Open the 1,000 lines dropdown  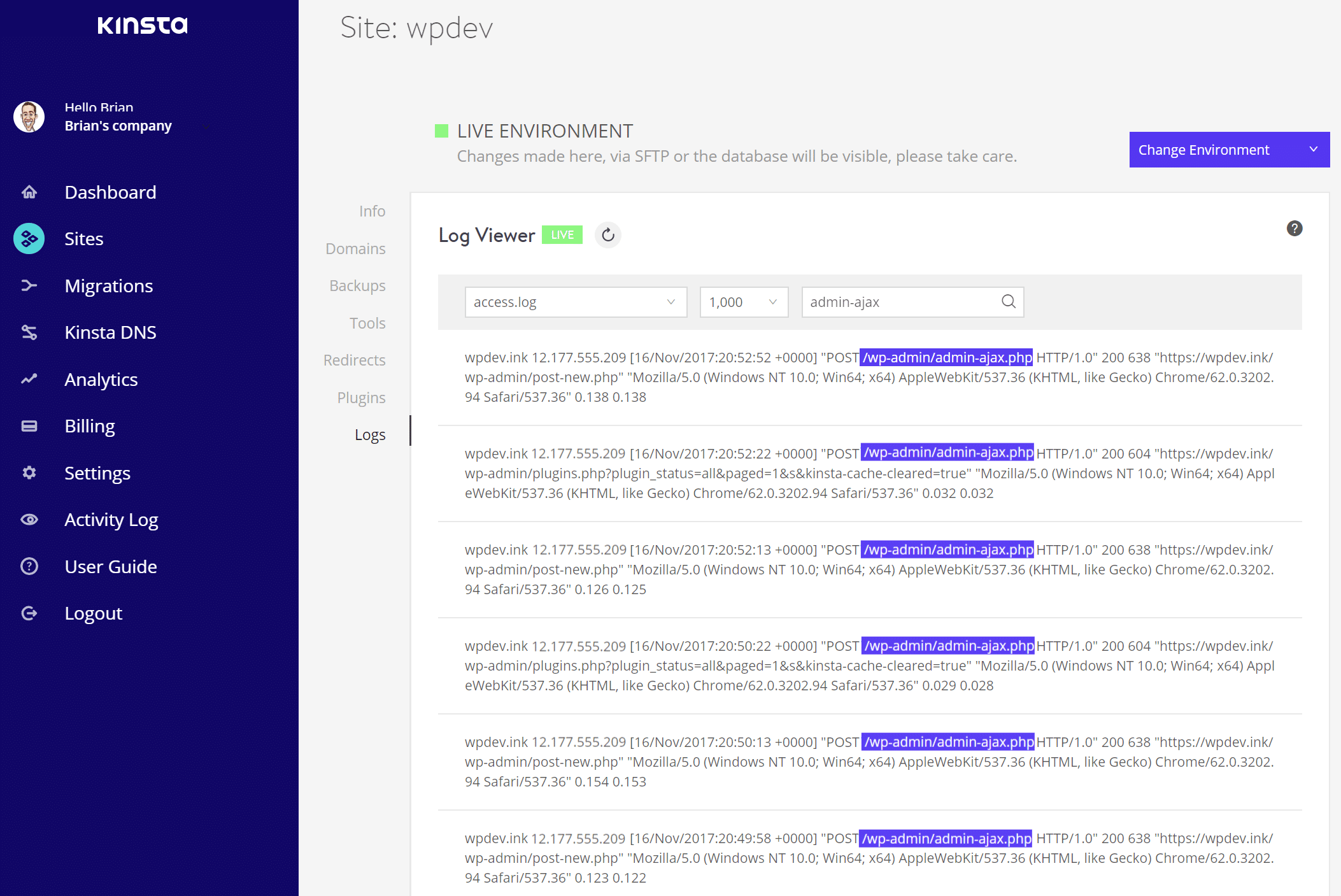click(x=743, y=302)
